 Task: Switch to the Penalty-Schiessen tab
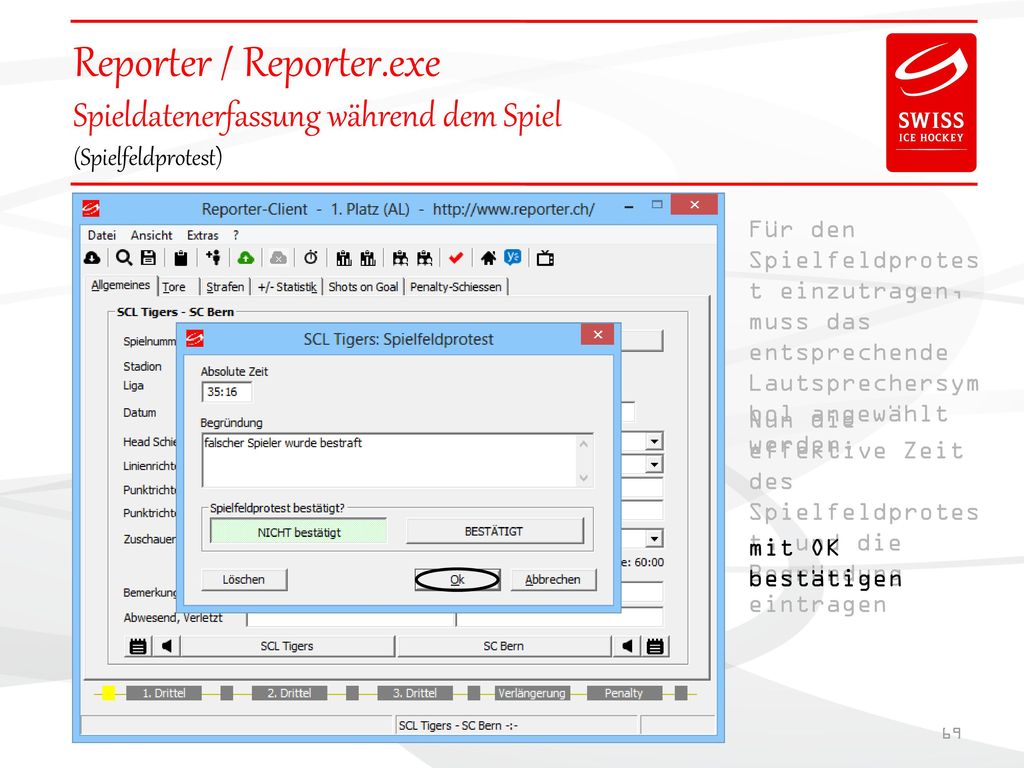coord(456,287)
